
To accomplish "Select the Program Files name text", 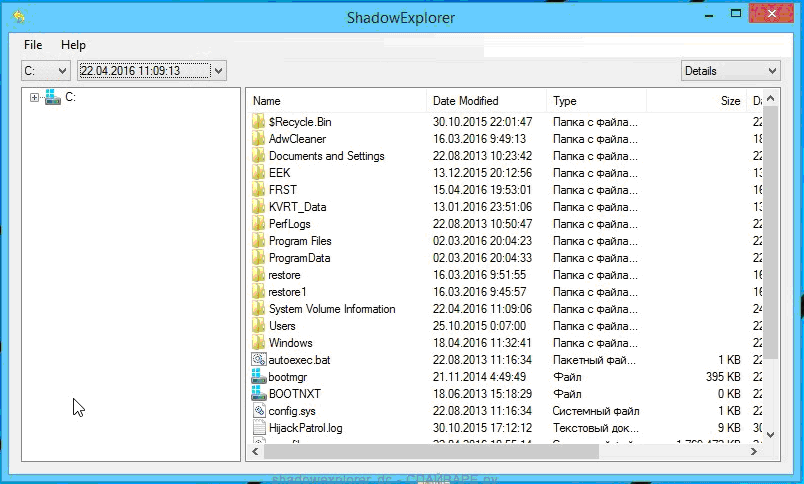I will point(300,241).
